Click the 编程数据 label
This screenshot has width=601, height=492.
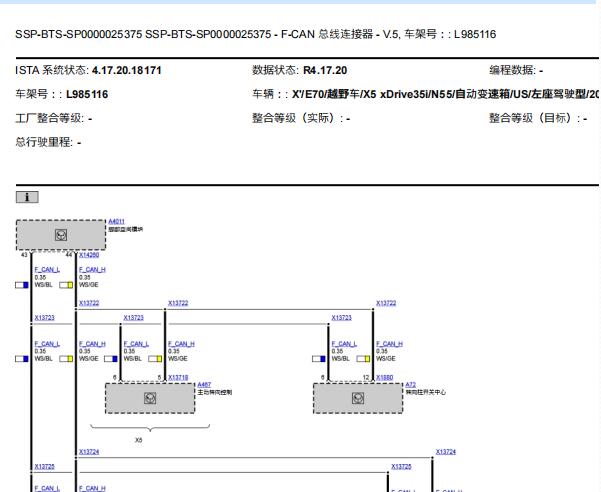click(x=512, y=71)
